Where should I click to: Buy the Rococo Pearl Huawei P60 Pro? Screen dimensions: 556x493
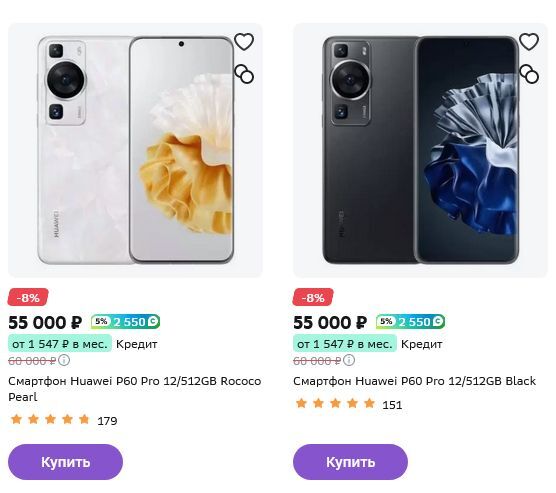click(x=66, y=462)
